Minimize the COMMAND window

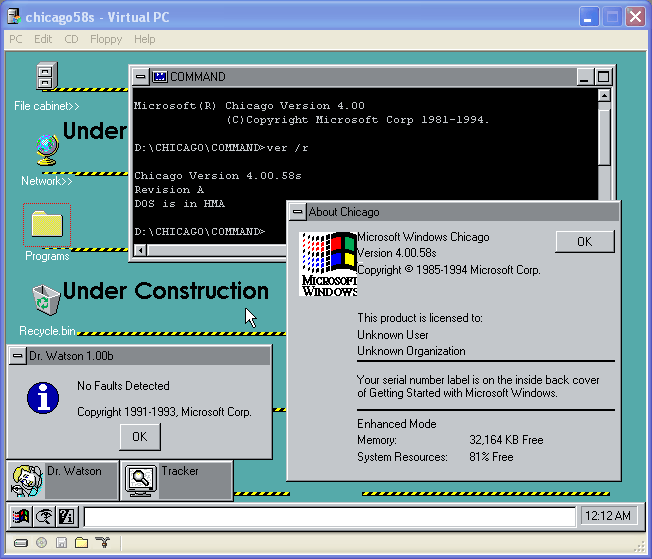click(584, 77)
